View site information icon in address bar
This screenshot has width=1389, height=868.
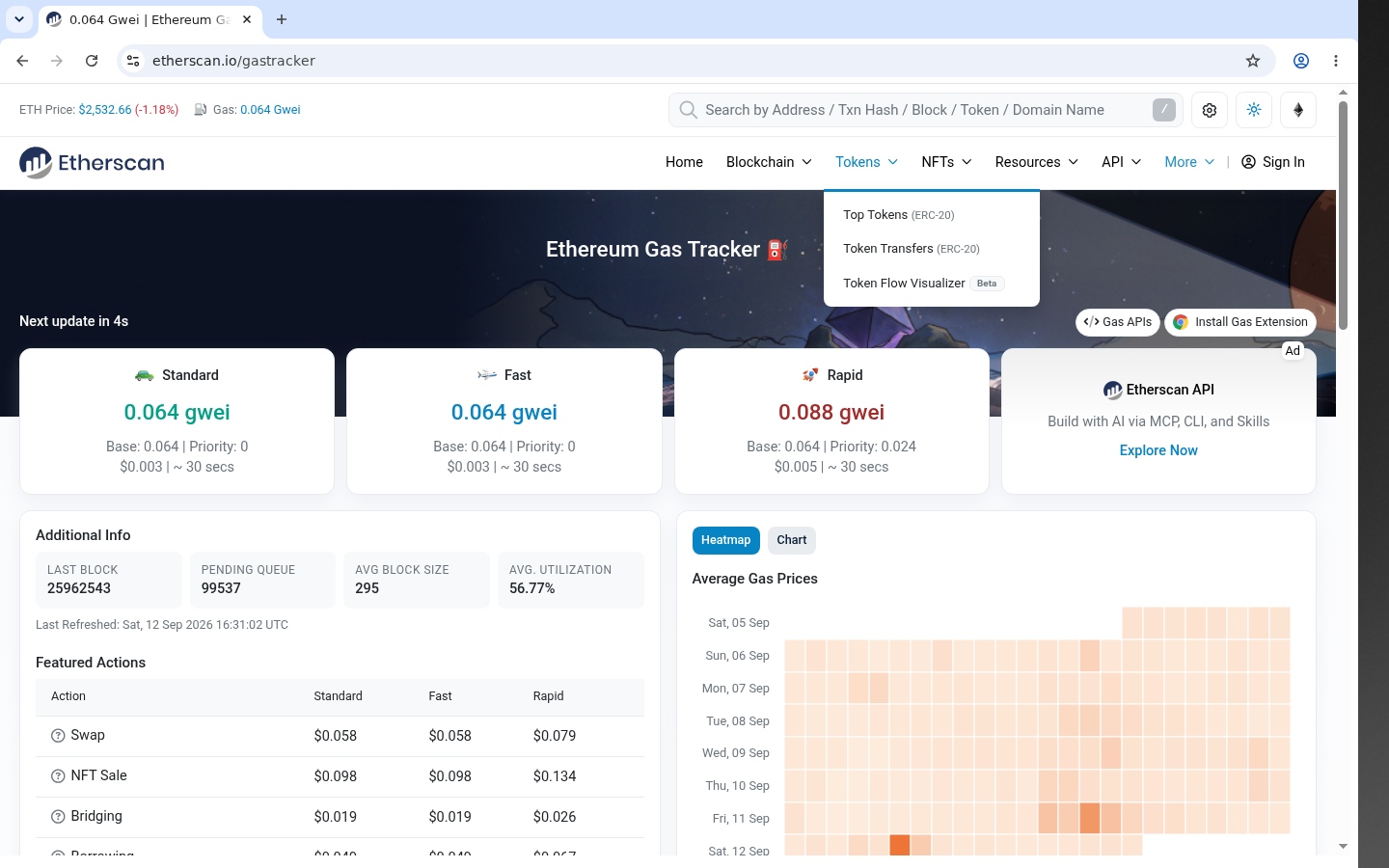pos(133,61)
